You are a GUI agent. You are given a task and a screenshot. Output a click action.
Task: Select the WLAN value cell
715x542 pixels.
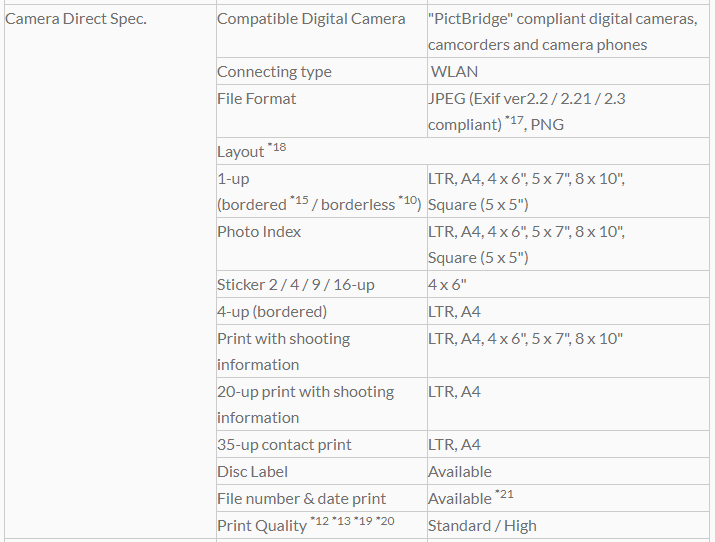[455, 72]
